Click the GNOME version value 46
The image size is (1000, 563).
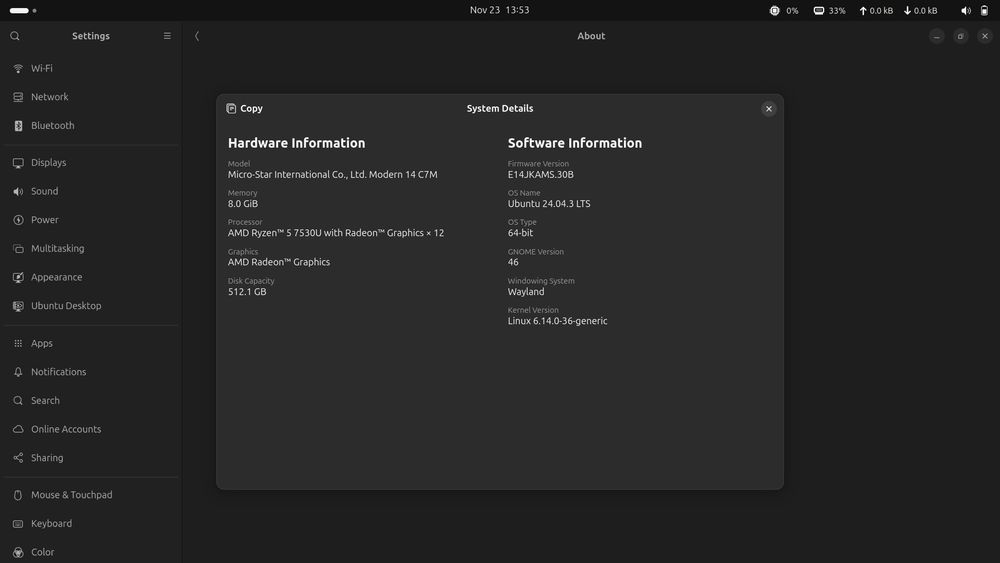click(513, 262)
